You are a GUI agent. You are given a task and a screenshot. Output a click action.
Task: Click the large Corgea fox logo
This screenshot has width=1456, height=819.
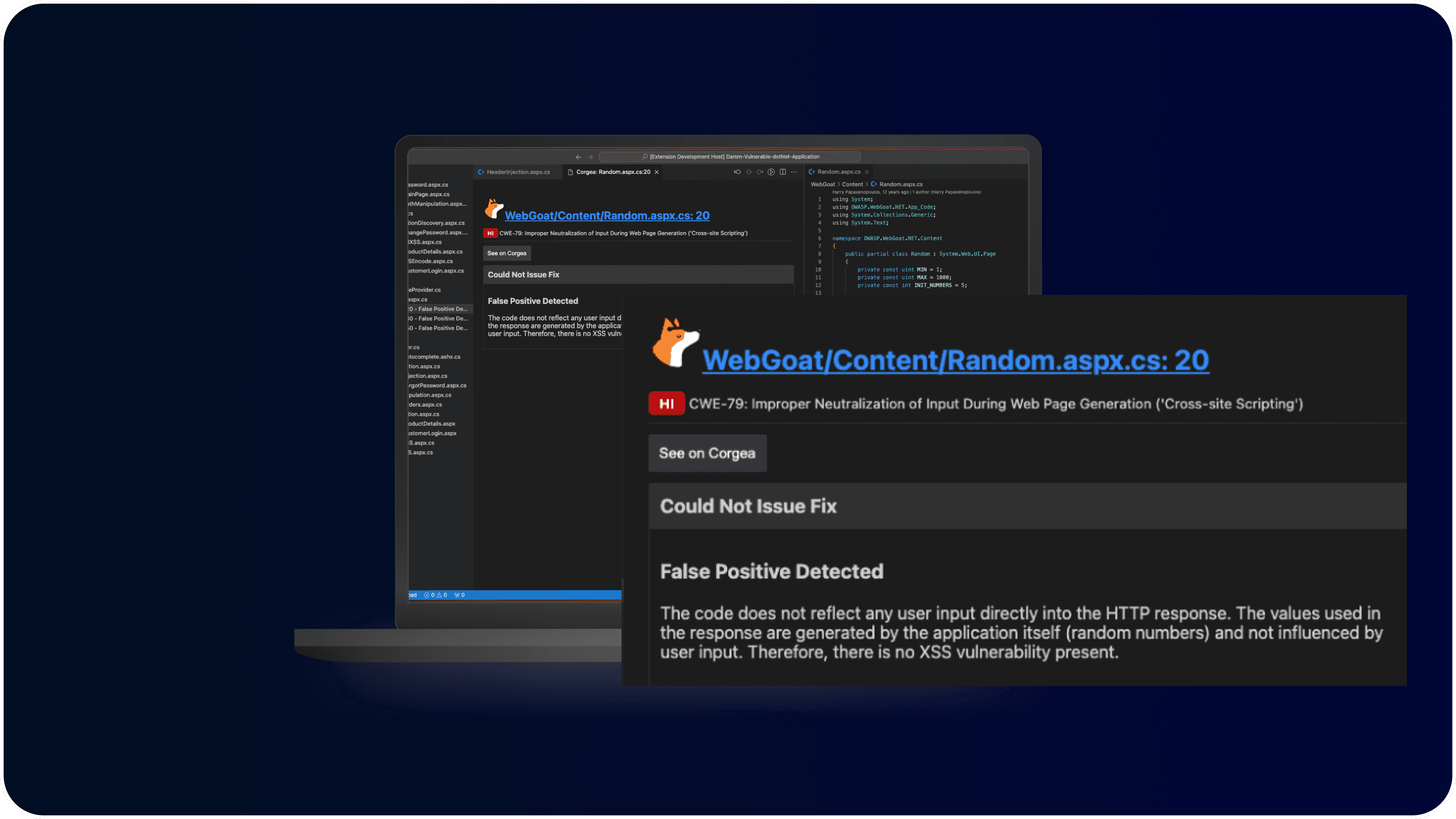click(675, 343)
